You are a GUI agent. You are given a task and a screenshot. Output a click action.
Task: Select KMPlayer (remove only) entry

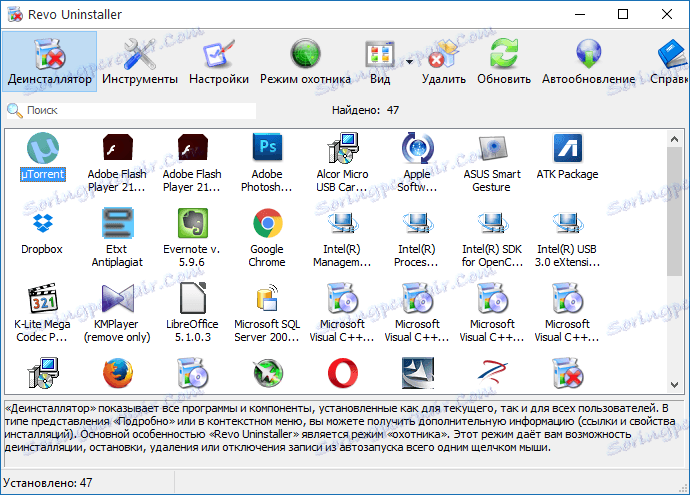coord(117,313)
